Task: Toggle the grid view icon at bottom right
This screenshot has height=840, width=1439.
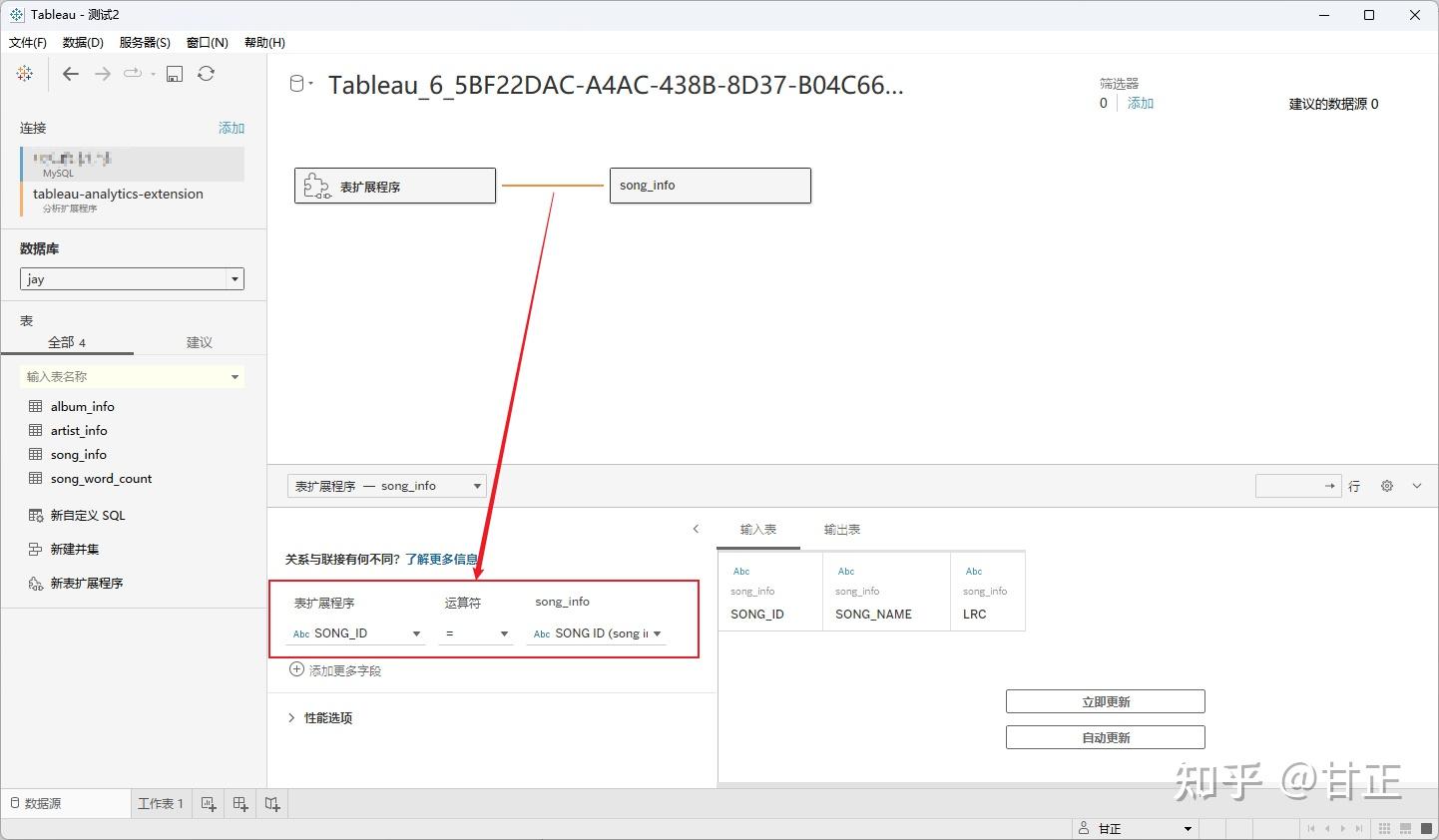Action: tap(1384, 828)
